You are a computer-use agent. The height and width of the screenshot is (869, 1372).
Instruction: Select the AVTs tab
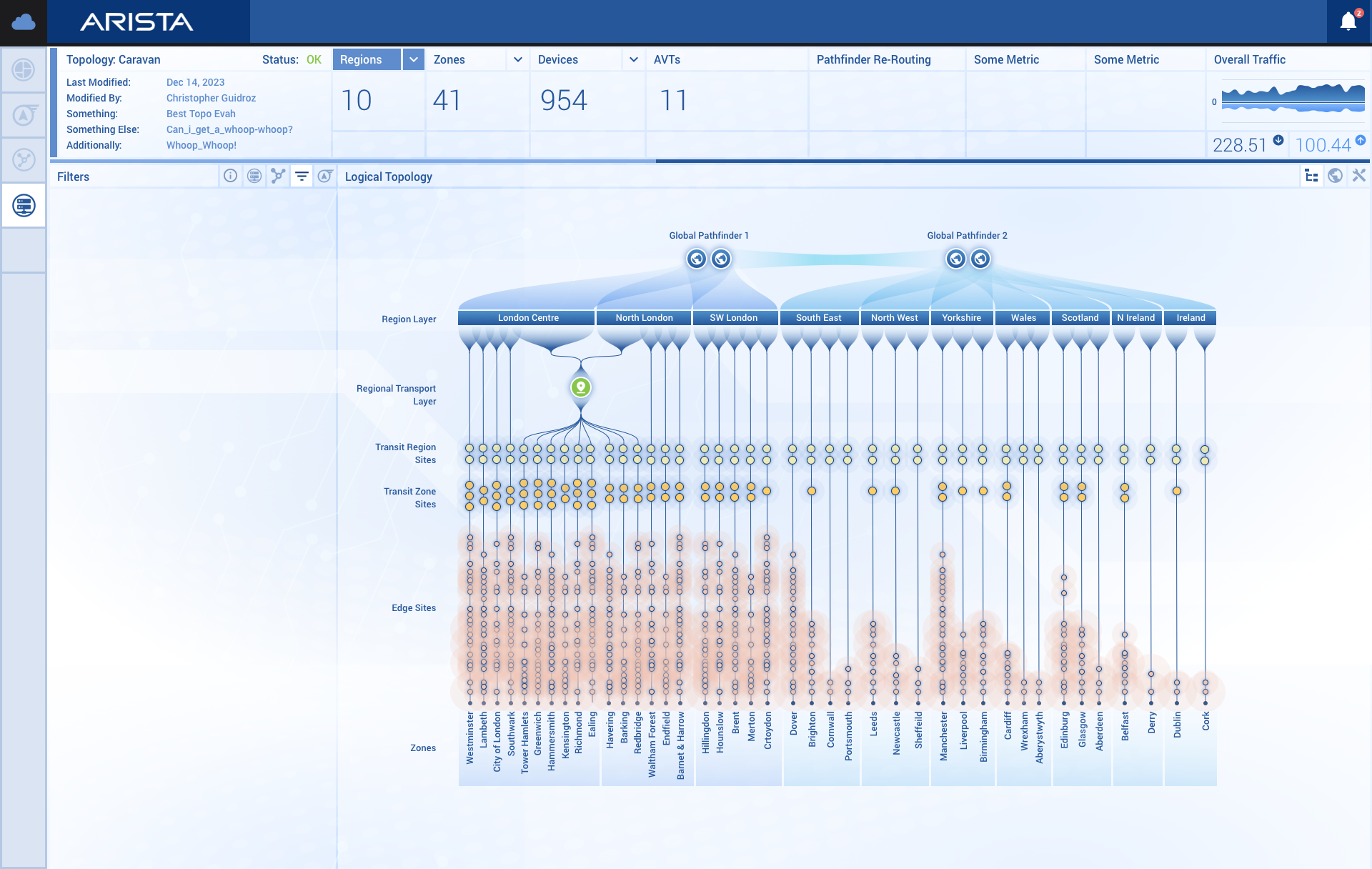667,59
